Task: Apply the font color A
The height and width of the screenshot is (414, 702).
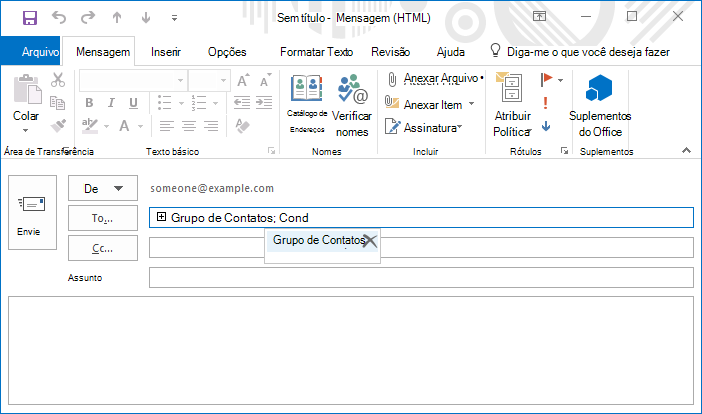Action: (124, 126)
